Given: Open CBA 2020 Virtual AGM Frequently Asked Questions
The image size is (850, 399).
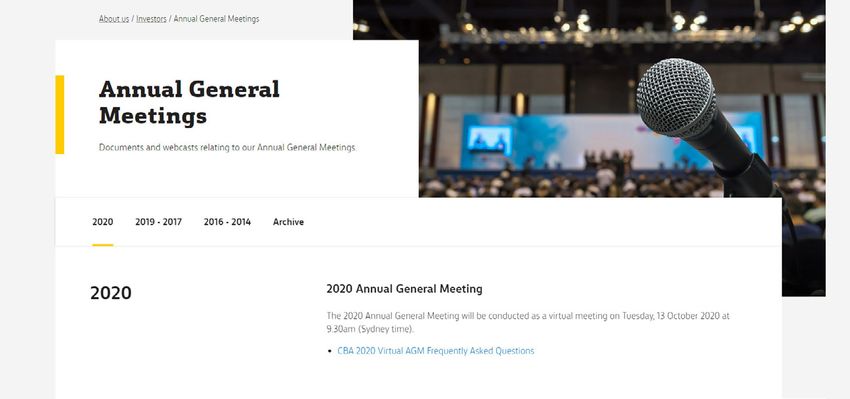Looking at the screenshot, I should tap(435, 351).
